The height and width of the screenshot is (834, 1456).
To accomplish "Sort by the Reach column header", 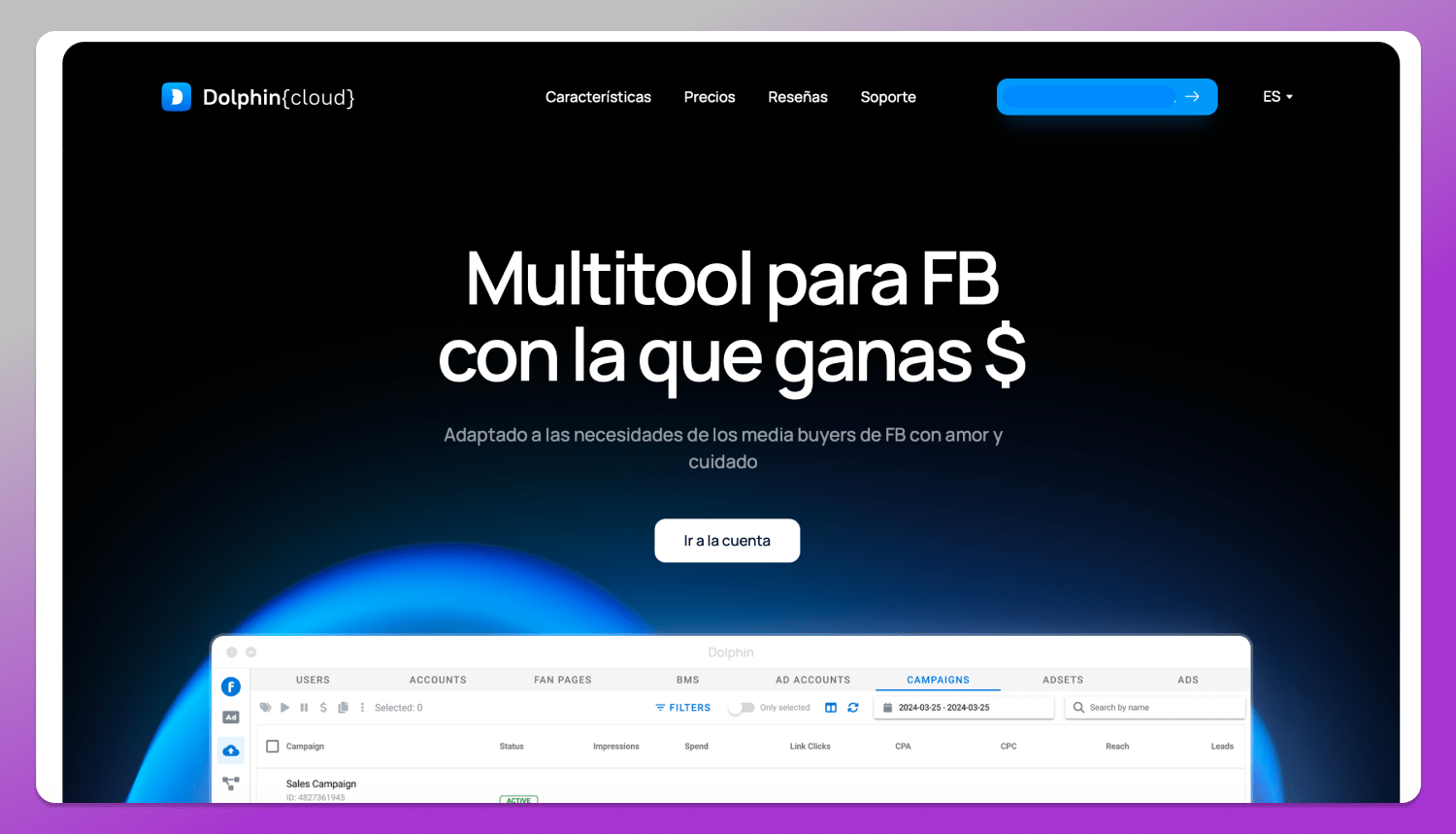I will [1117, 747].
